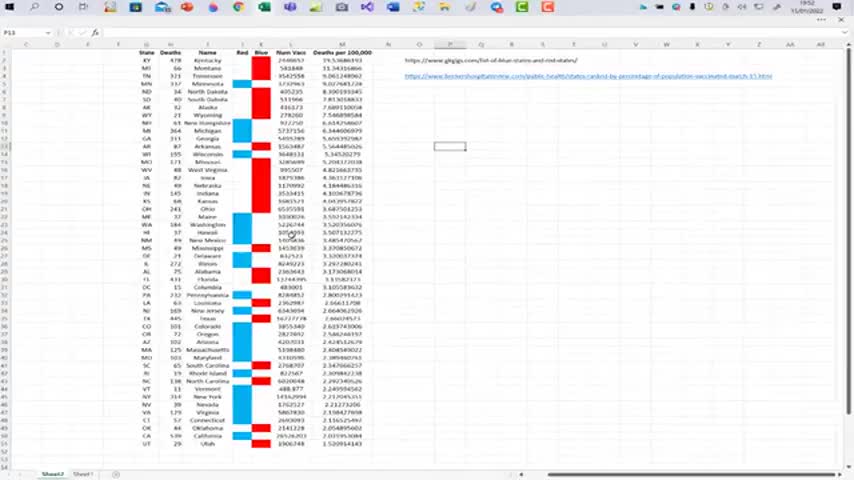Click the blue filled cell for Minnesota
Screen dimensions: 854x480
pos(242,84)
